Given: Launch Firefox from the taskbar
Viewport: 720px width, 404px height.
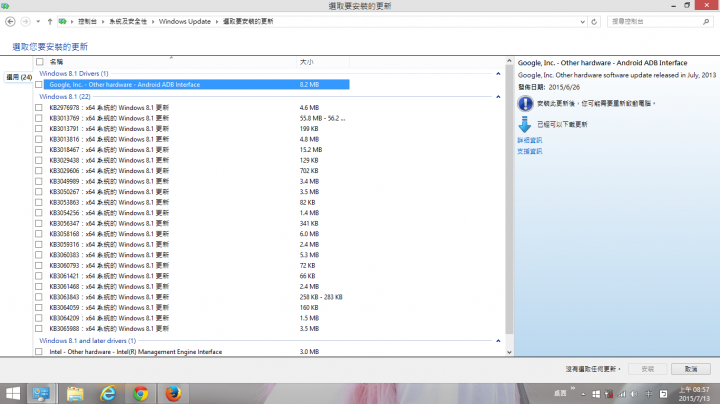Looking at the screenshot, I should pyautogui.click(x=173, y=393).
